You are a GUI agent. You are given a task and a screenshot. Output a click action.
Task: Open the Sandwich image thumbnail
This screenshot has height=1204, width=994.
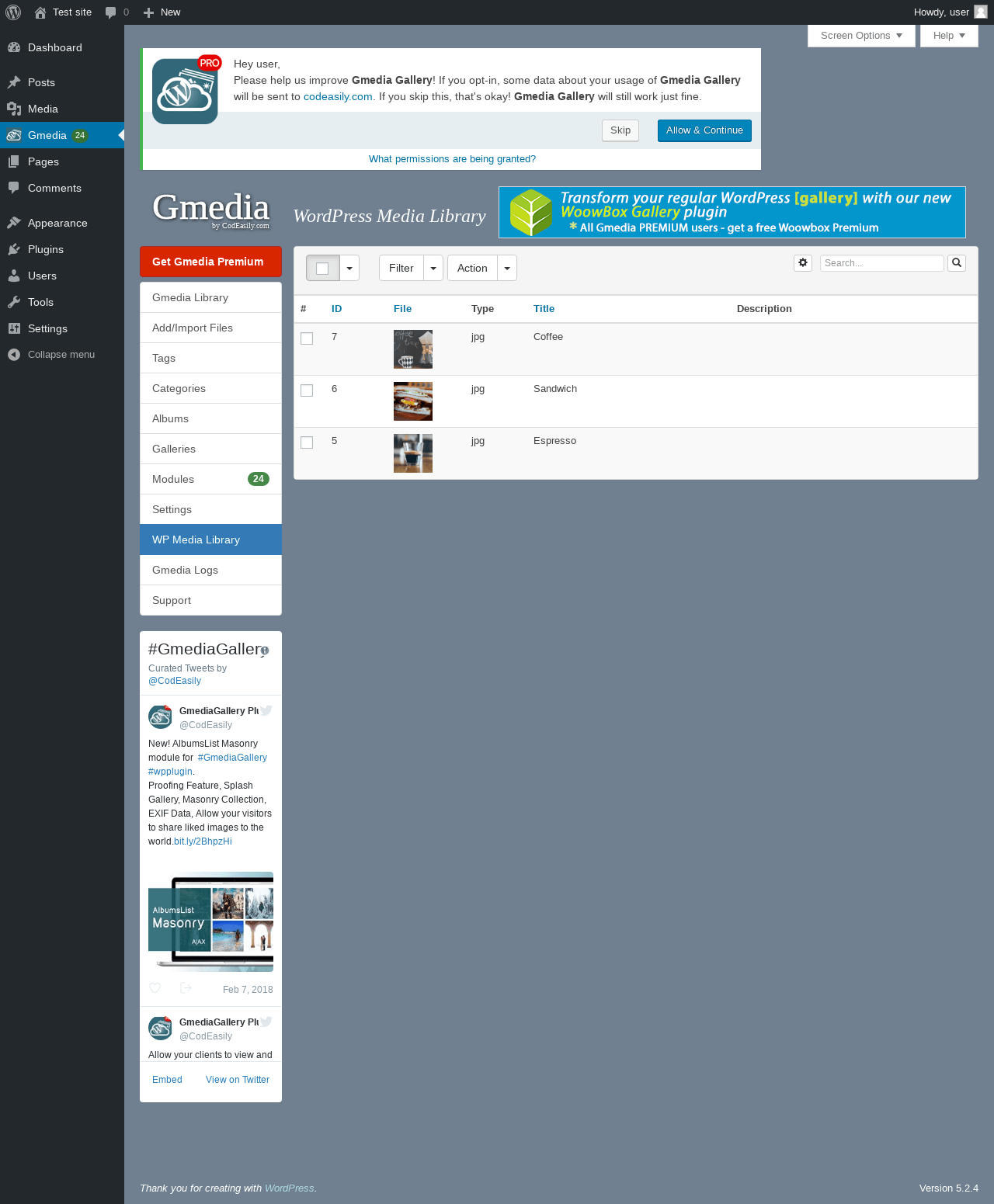(413, 401)
